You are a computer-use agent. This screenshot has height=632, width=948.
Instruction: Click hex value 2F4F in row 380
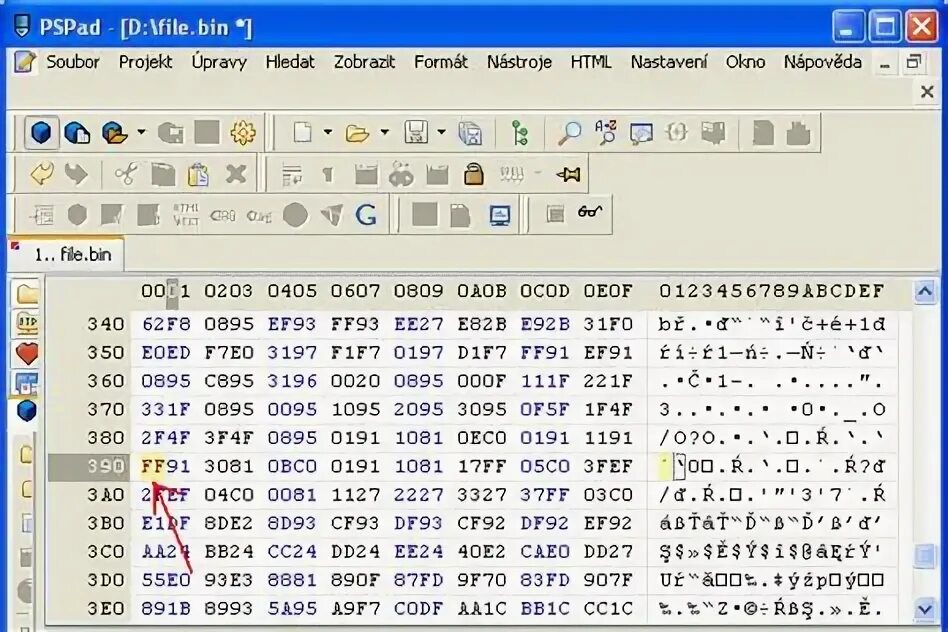tap(166, 438)
